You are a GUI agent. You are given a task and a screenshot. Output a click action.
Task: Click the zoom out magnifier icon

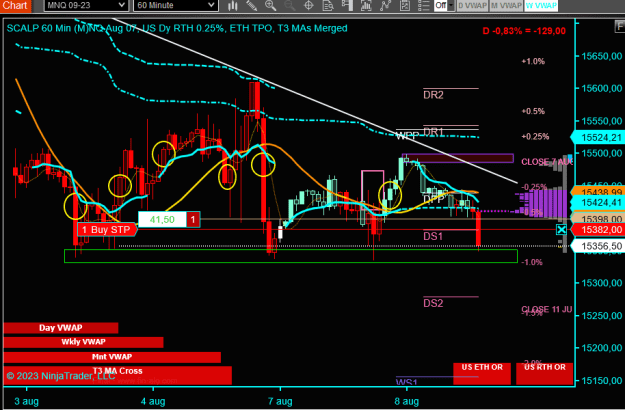coord(290,6)
